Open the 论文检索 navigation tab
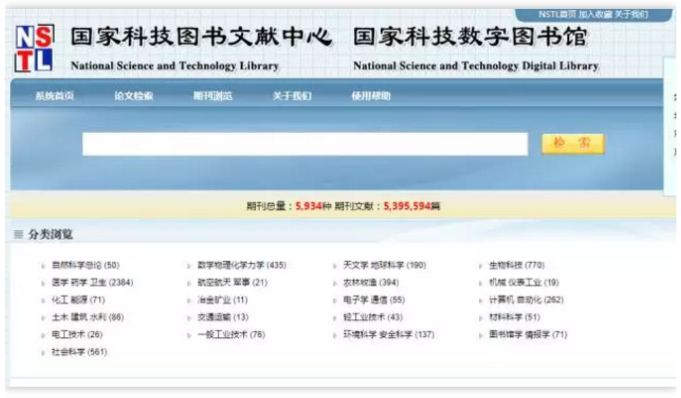681x398 pixels. pos(134,96)
